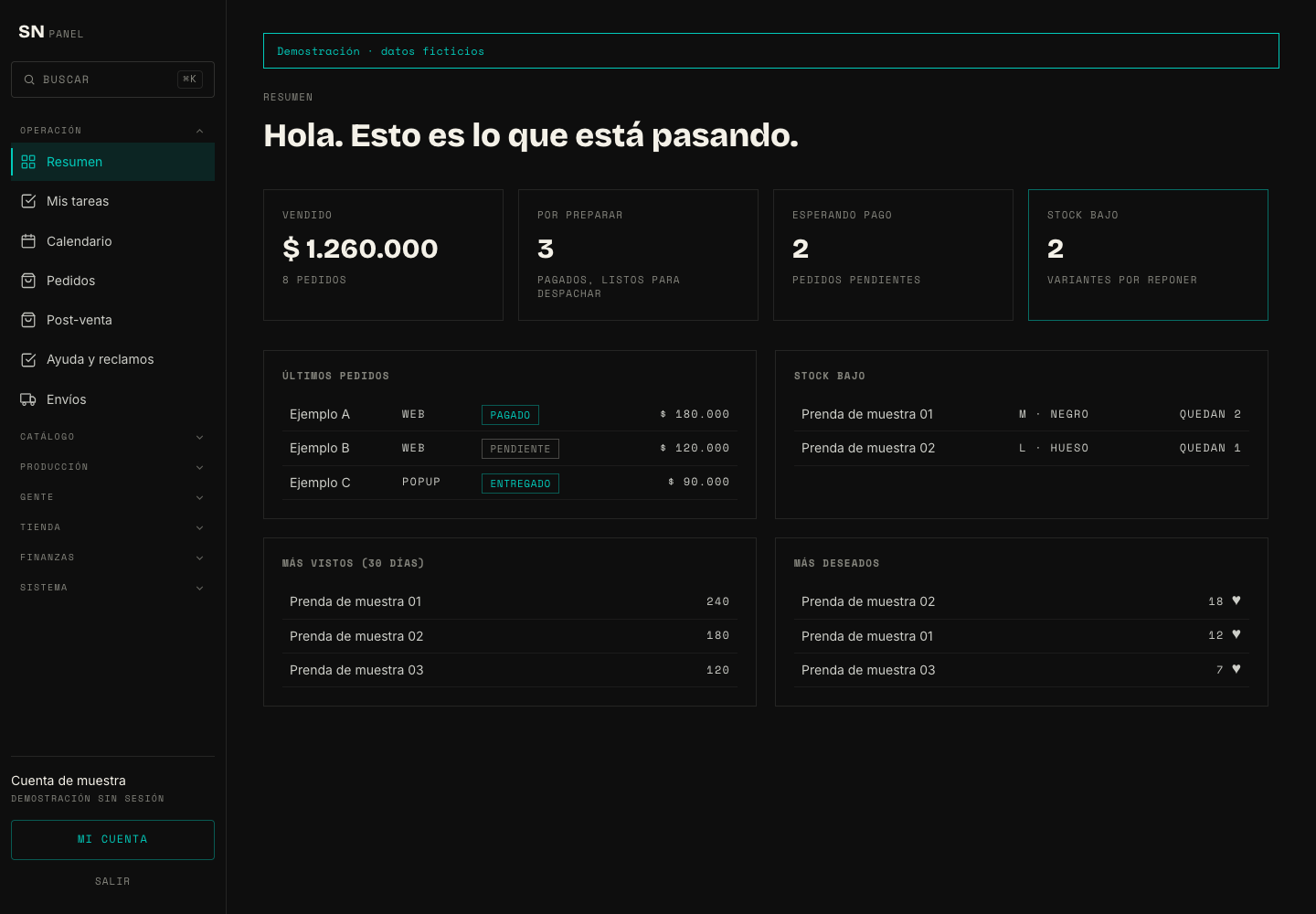This screenshot has height=914, width=1316.
Task: Select the stock row showing Quedan 1
Action: coord(1022,448)
